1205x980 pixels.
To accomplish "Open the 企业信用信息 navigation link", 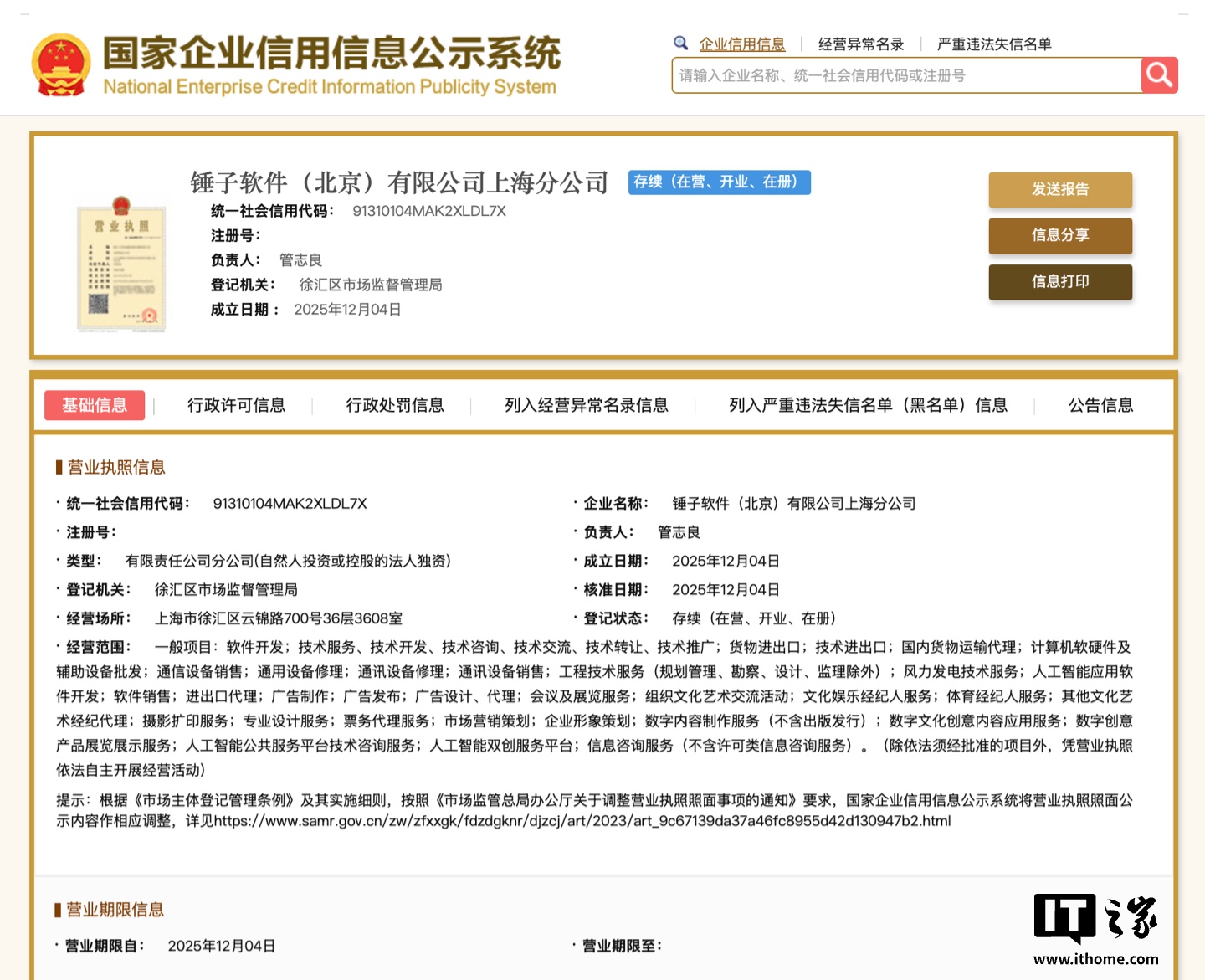I will (x=742, y=43).
